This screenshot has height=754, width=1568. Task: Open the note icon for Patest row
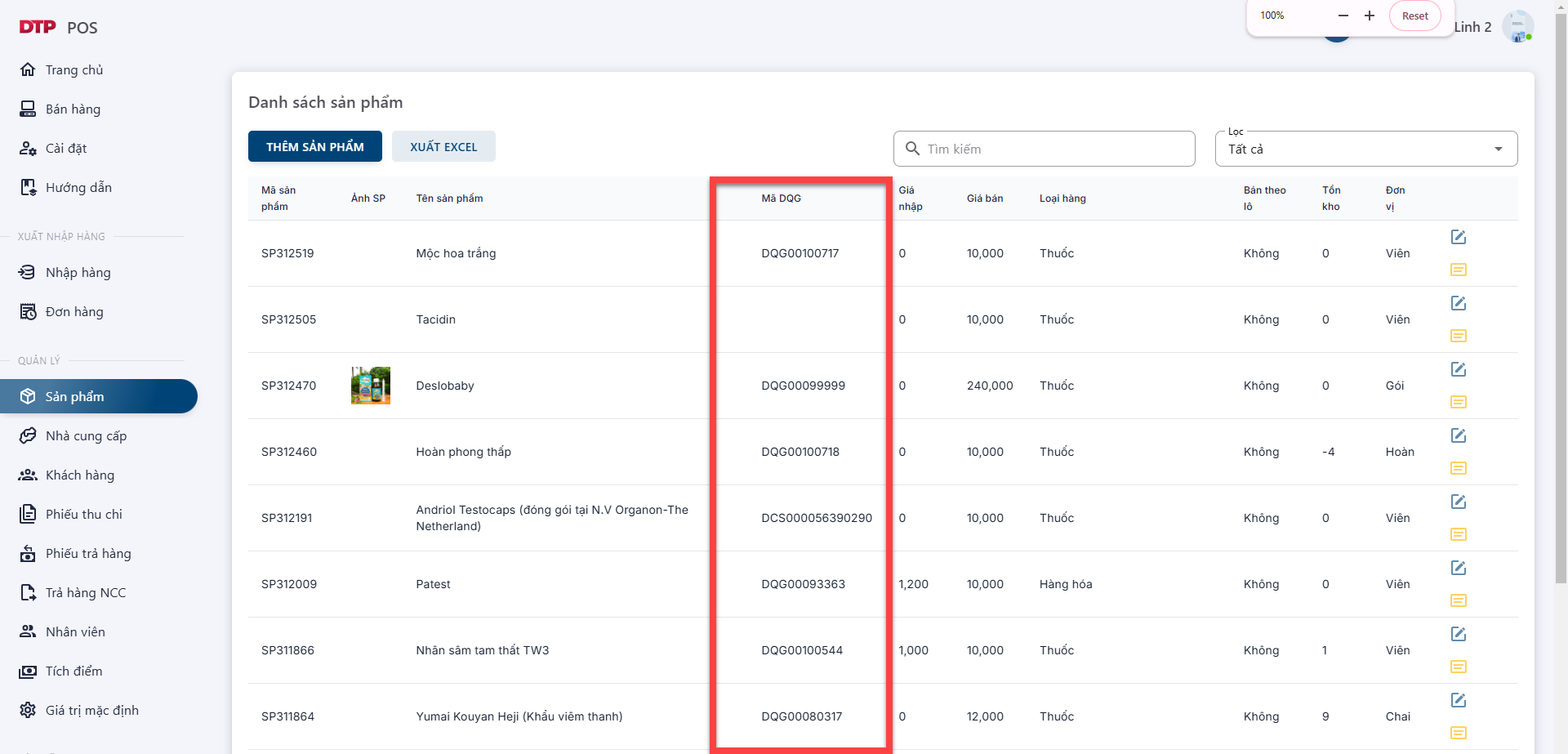tap(1458, 600)
